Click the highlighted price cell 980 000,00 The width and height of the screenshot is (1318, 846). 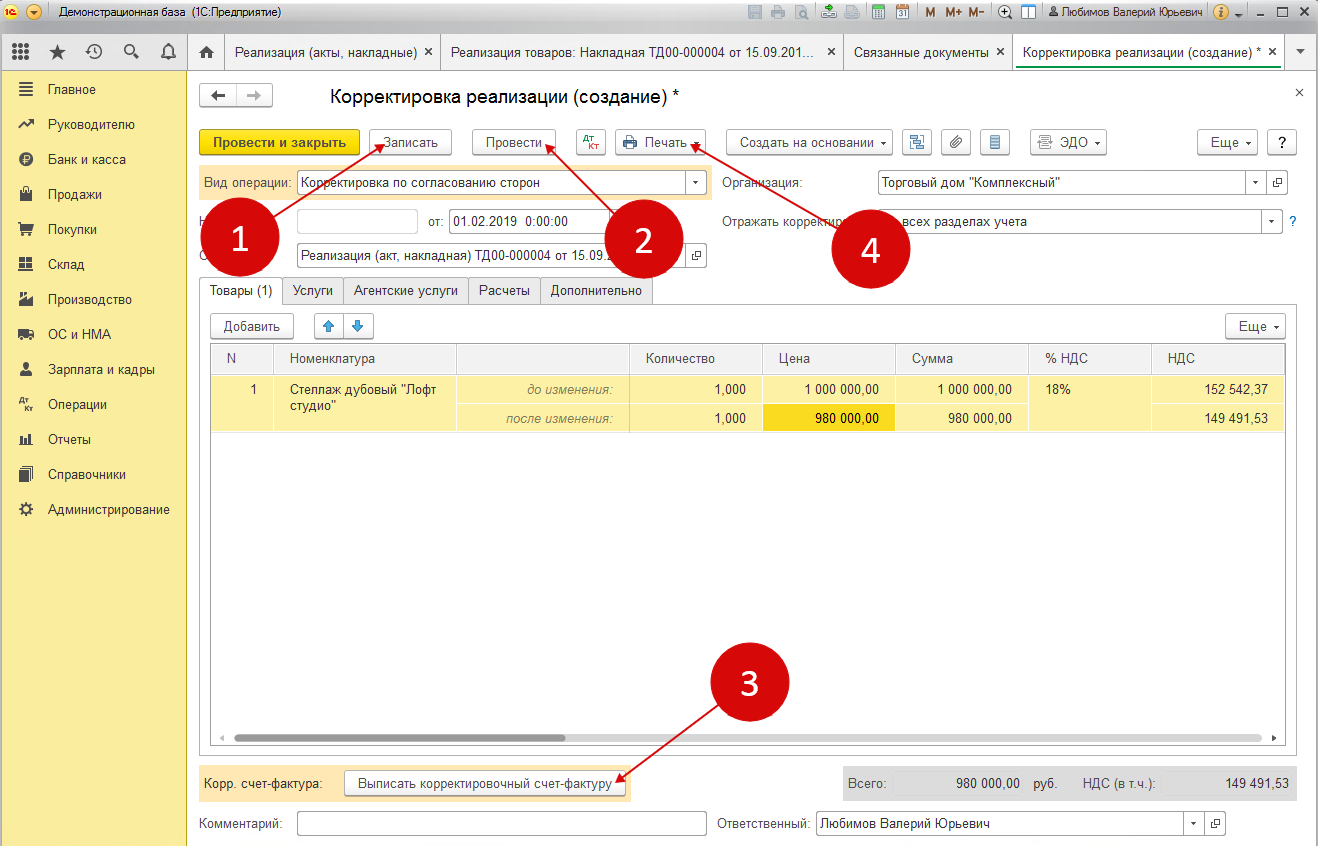point(829,419)
